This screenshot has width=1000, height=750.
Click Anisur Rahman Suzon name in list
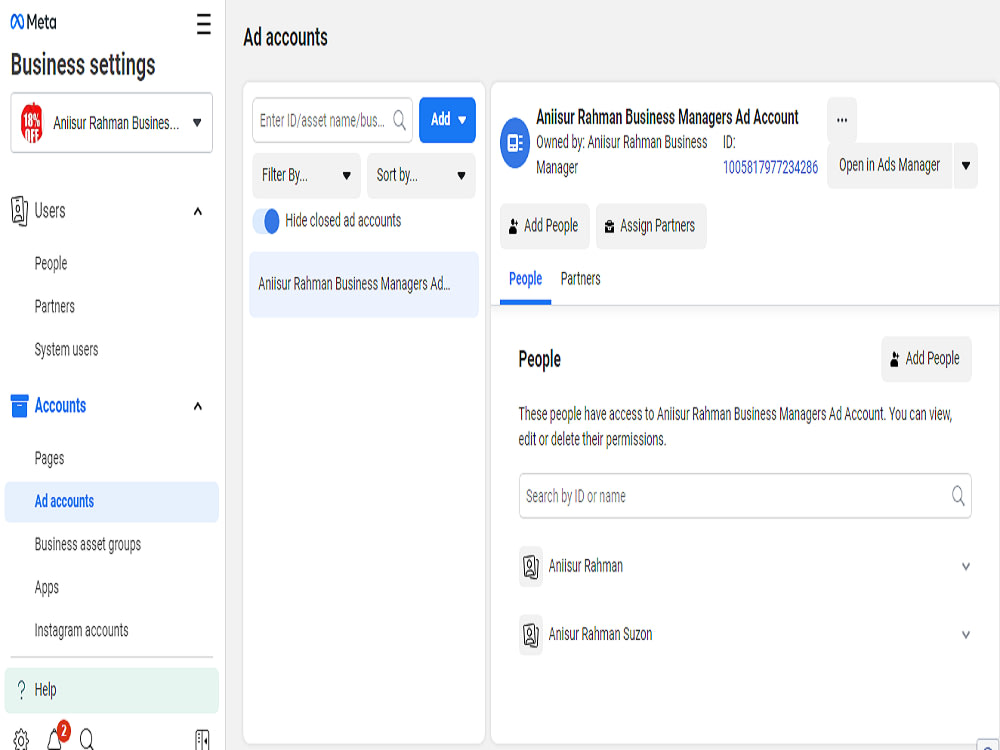600,635
